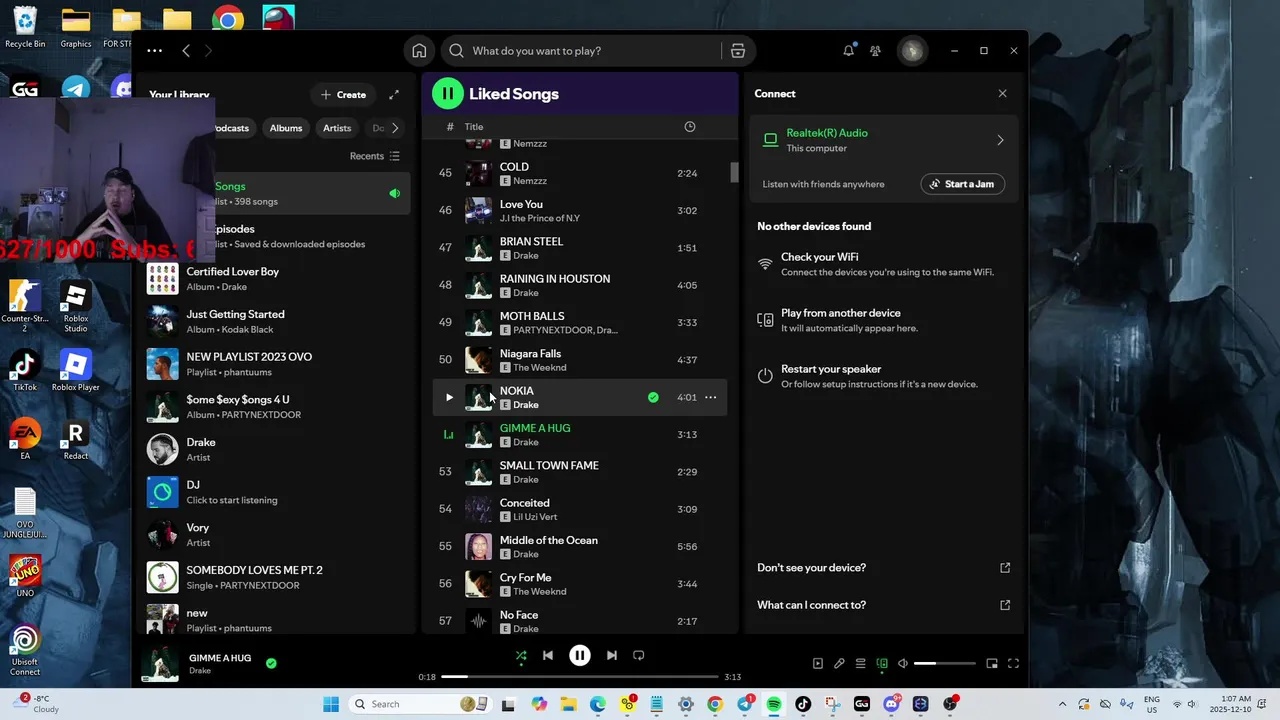Sort by duration clock icon
Screen dimensions: 1280x720
pos(689,127)
